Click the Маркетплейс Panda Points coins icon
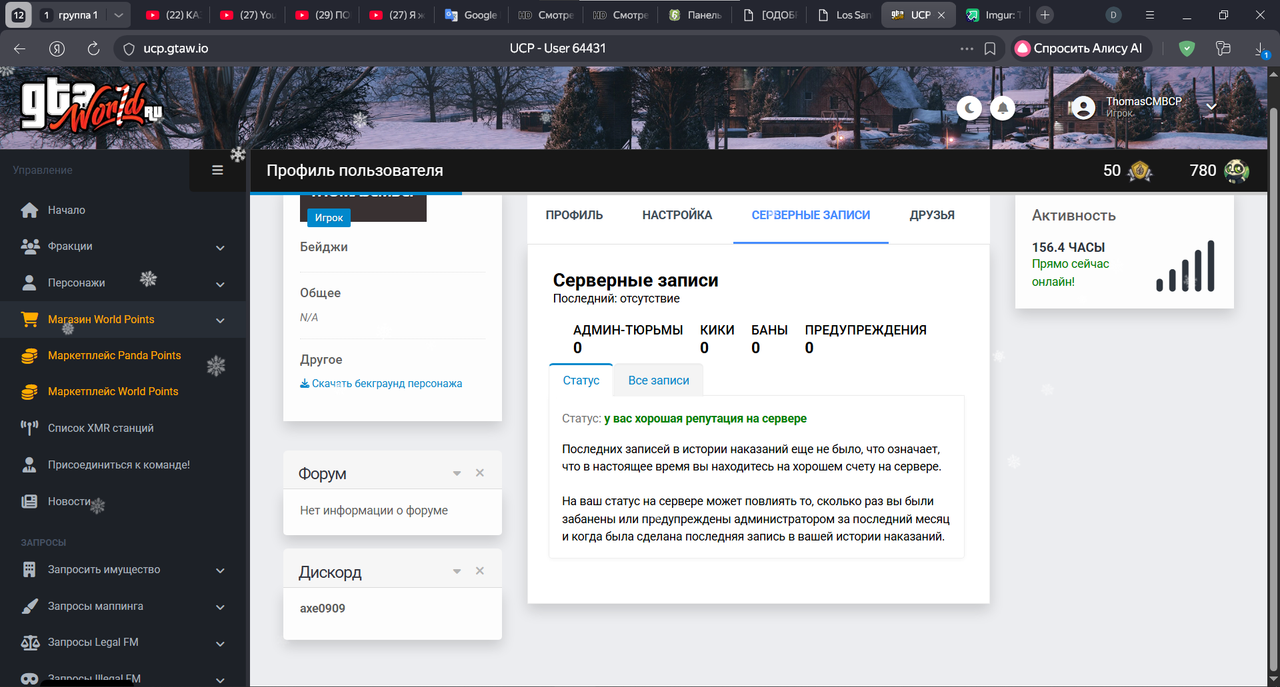1280x687 pixels. [x=29, y=355]
